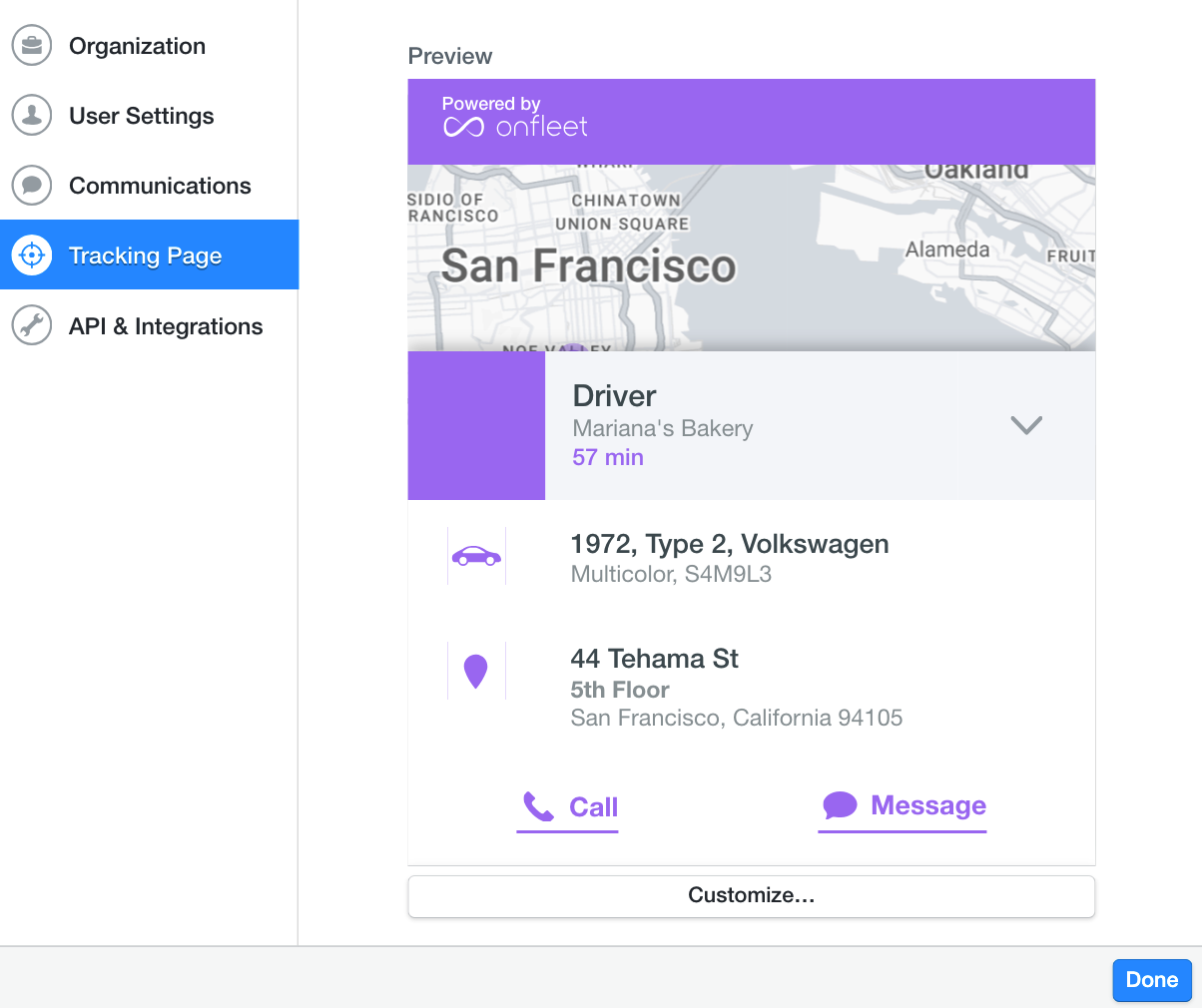Click the San Francisco map preview
Viewport: 1202px width, 1008px height.
tap(751, 257)
